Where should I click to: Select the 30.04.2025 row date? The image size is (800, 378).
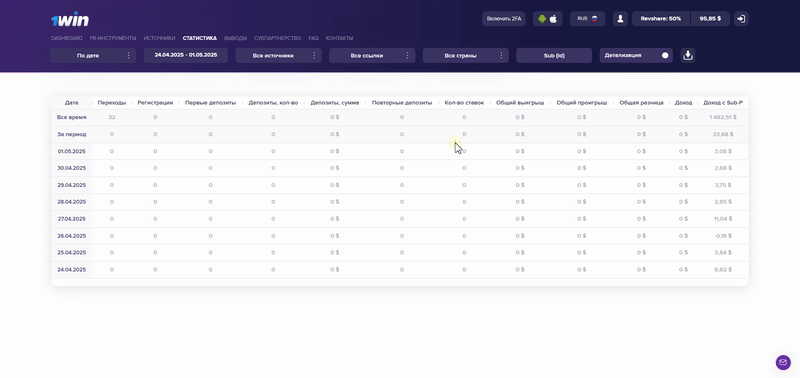[x=71, y=168]
